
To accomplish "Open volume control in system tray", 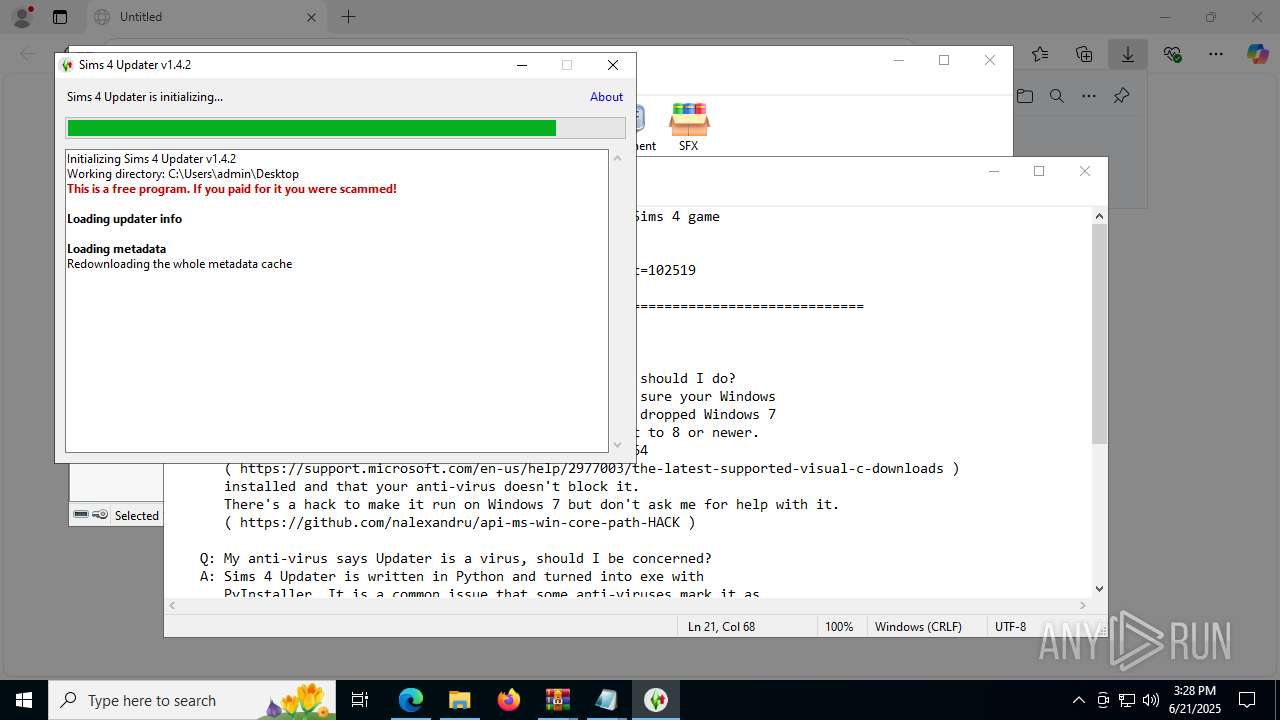I will pos(1151,700).
